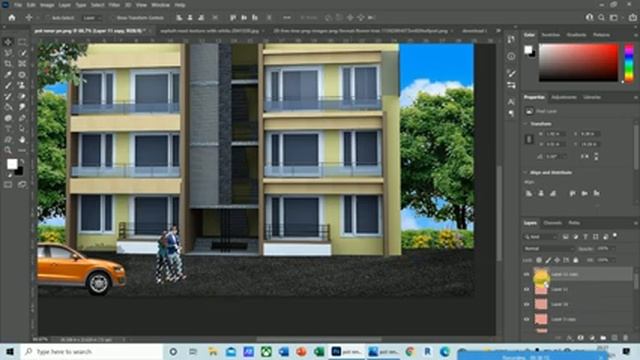Image resolution: width=640 pixels, height=360 pixels.
Task: Open the Image menu
Action: click(x=47, y=5)
